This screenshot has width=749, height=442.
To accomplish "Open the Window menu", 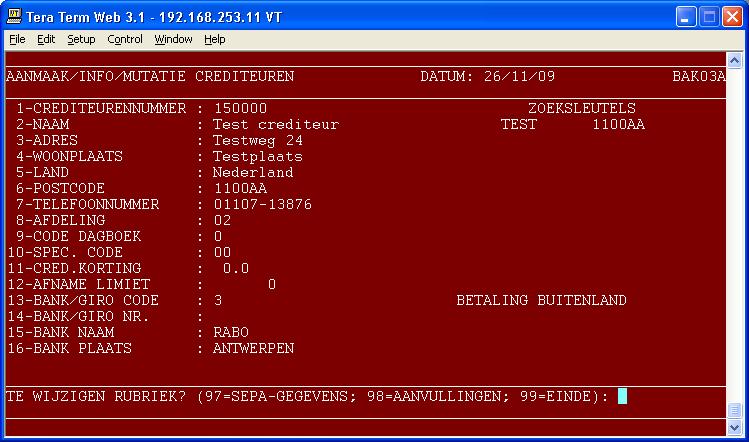I will (173, 39).
